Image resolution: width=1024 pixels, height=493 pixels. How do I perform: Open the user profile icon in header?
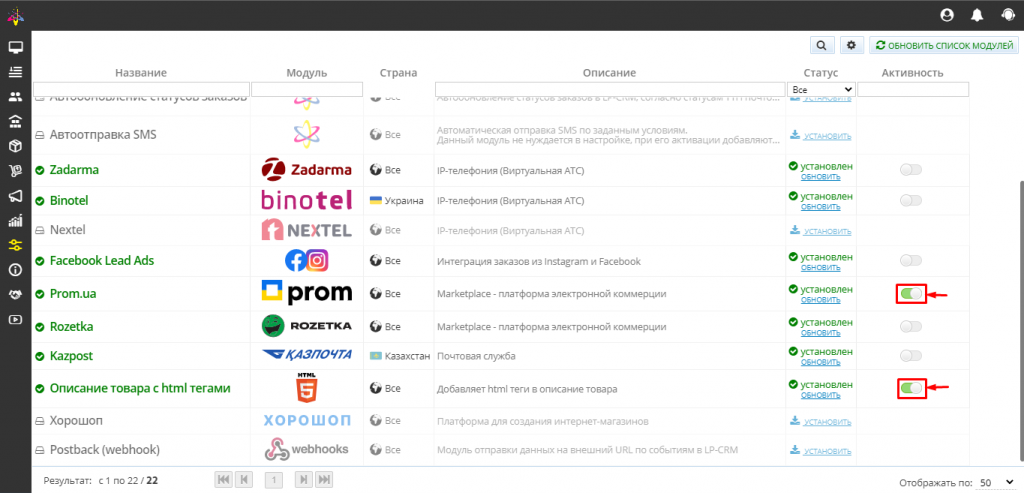pyautogui.click(x=946, y=16)
